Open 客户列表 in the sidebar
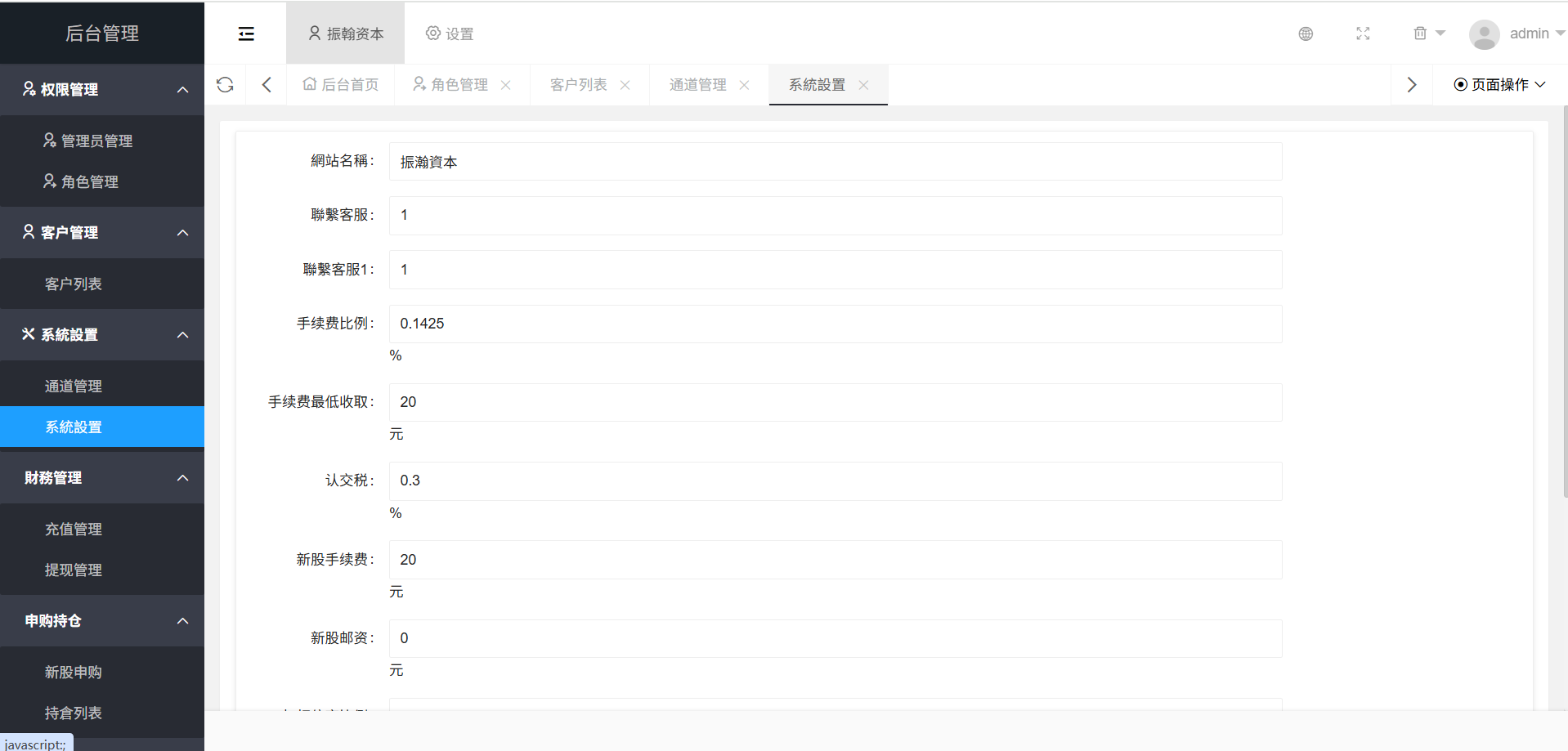This screenshot has height=751, width=1568. click(102, 284)
